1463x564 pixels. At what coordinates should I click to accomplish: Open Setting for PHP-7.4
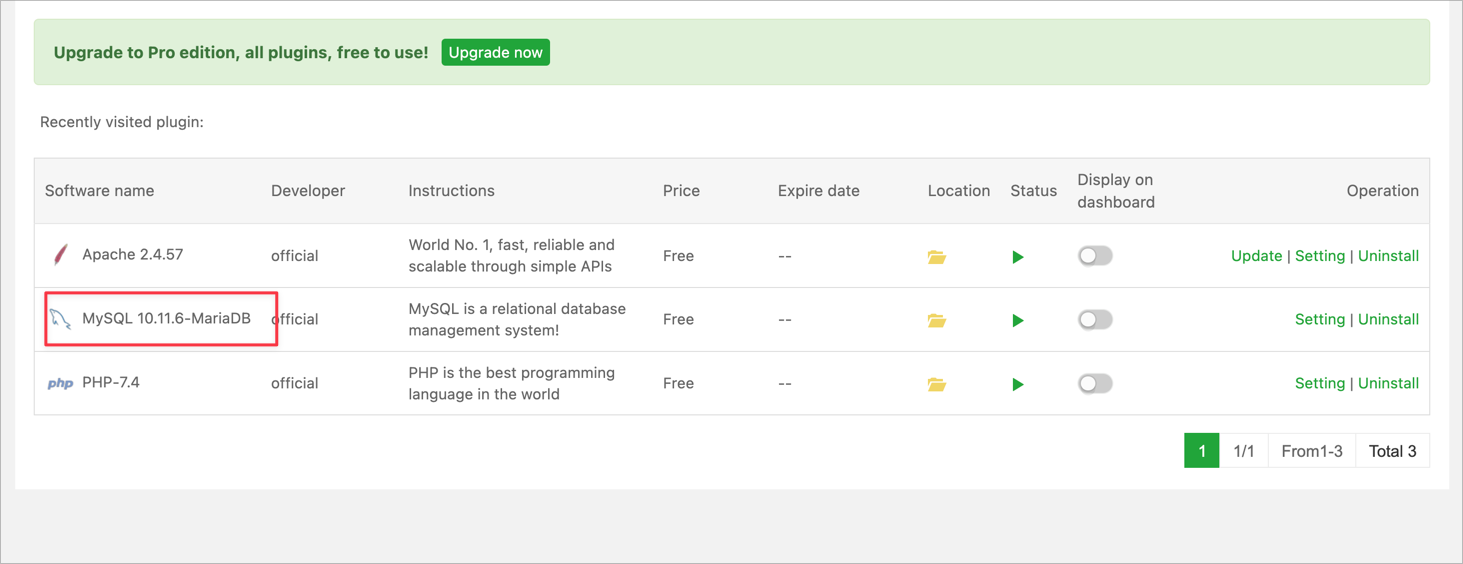tap(1319, 384)
